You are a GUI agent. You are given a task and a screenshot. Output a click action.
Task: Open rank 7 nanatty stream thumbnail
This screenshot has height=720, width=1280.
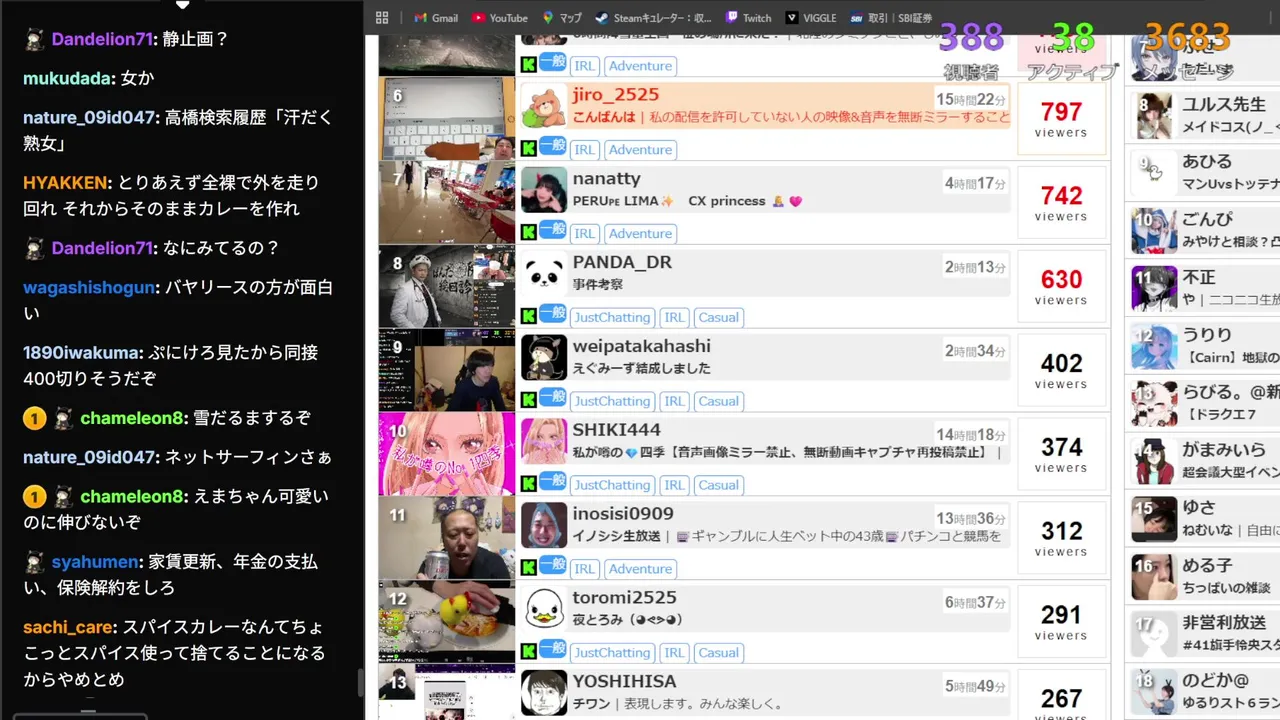(447, 203)
